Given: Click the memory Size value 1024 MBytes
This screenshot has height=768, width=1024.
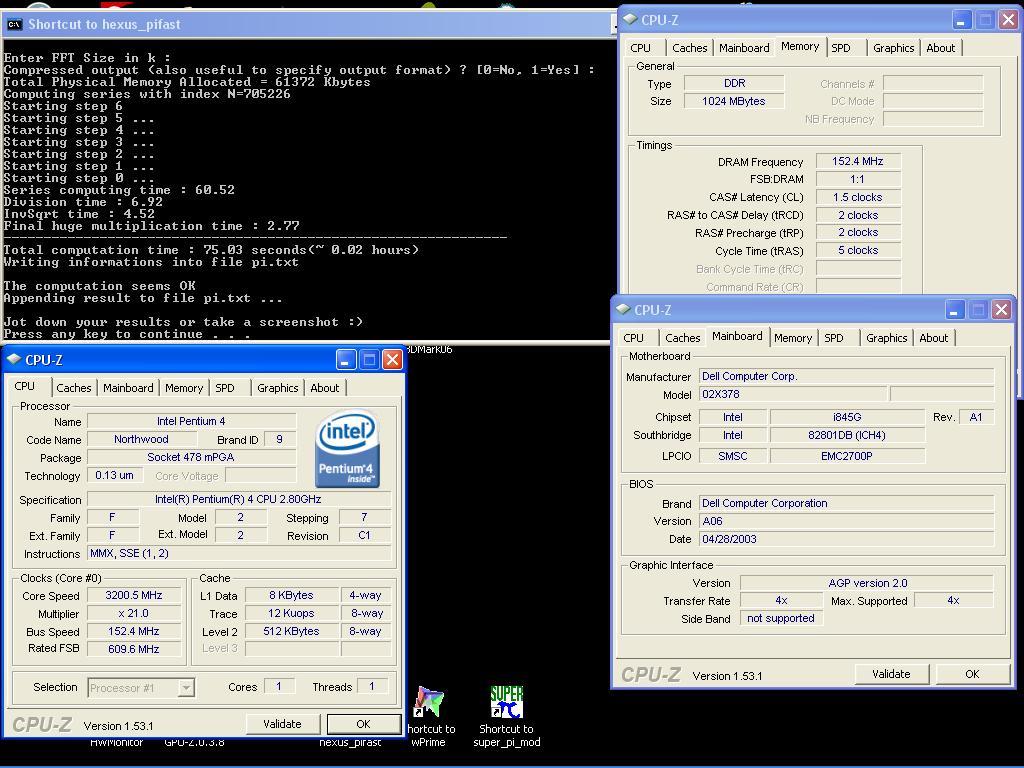Looking at the screenshot, I should point(733,101).
